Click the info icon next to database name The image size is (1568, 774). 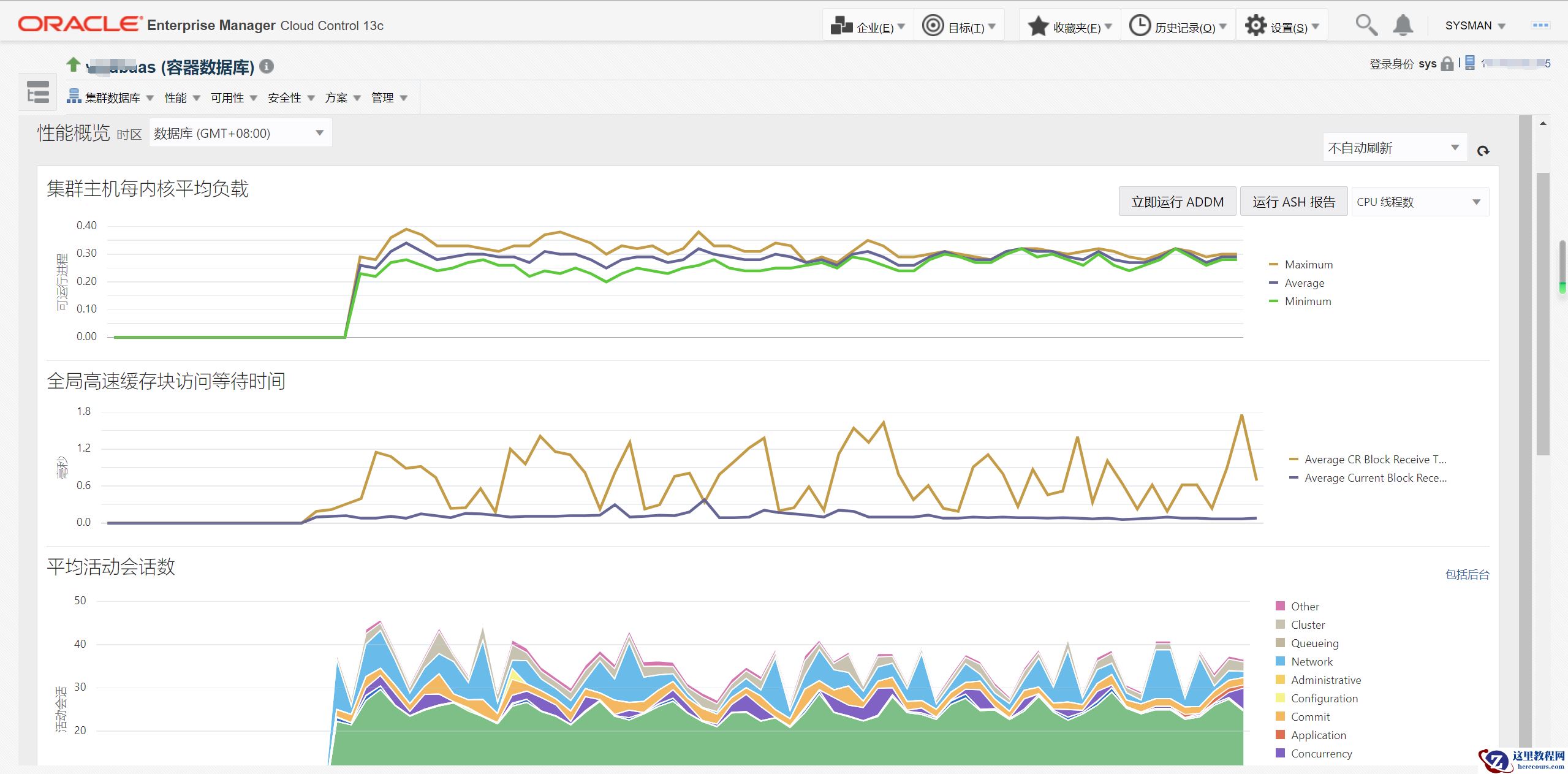click(x=267, y=66)
